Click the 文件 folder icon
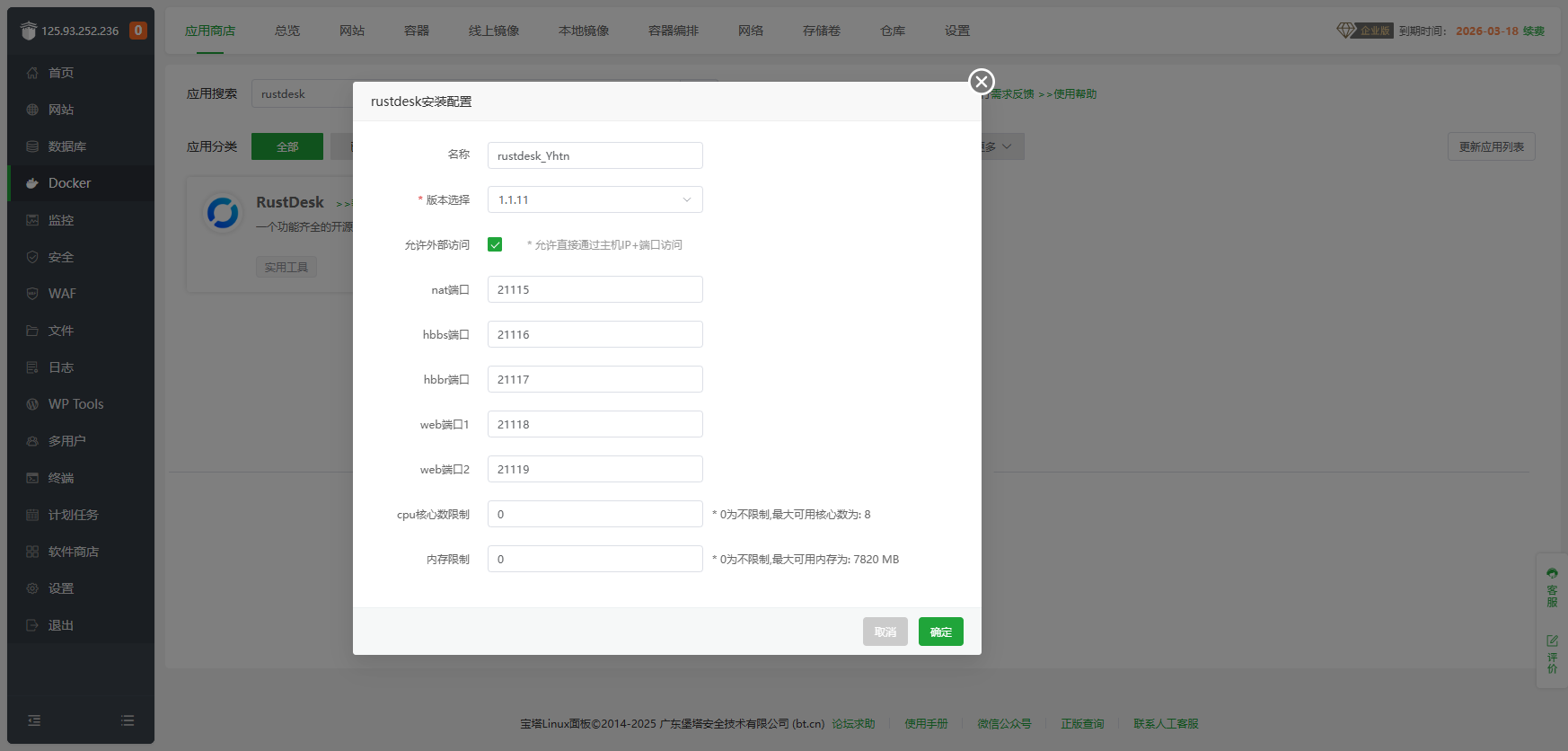The image size is (1568, 751). (32, 331)
